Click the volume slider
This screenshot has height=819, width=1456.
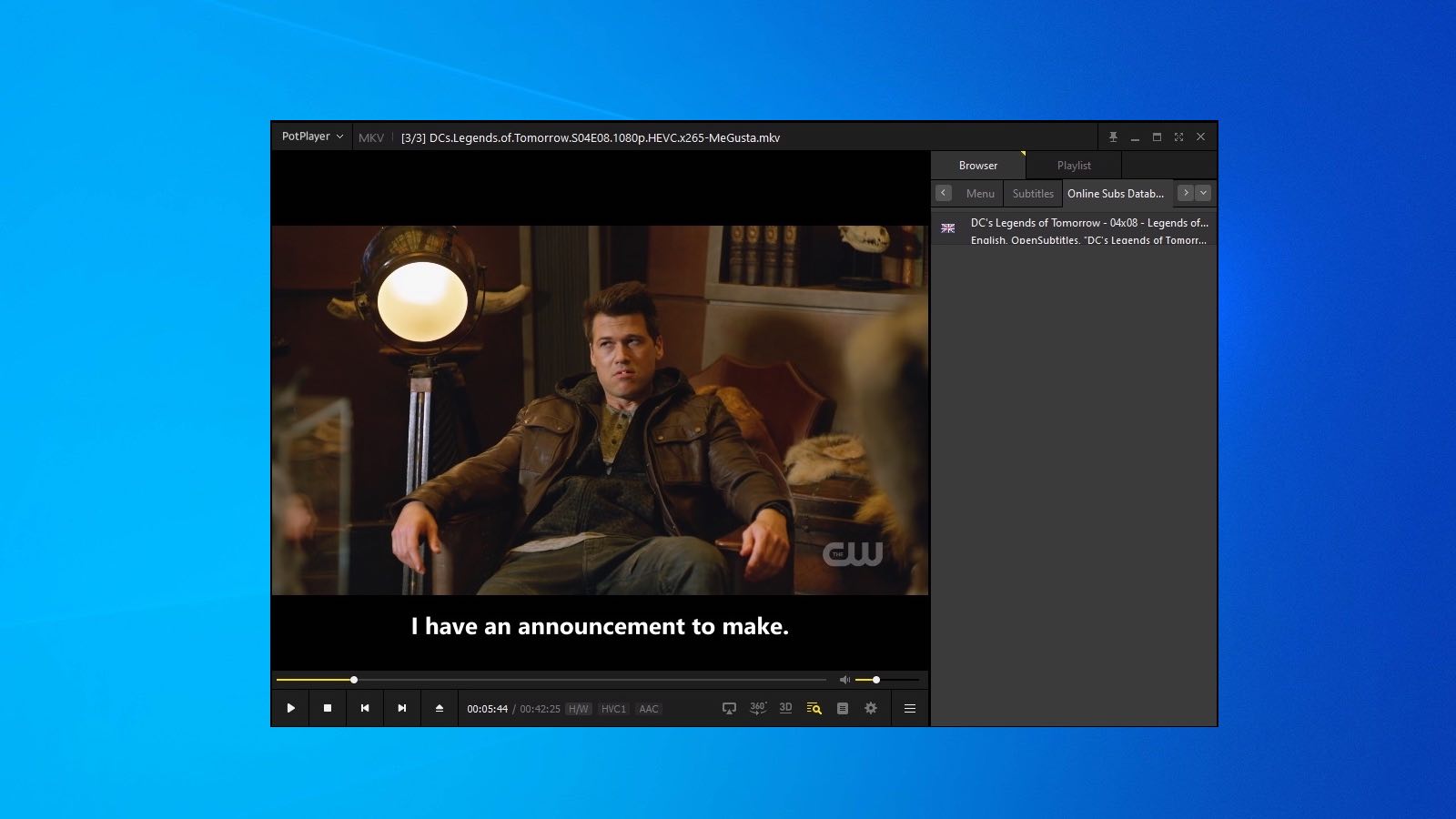[x=887, y=680]
